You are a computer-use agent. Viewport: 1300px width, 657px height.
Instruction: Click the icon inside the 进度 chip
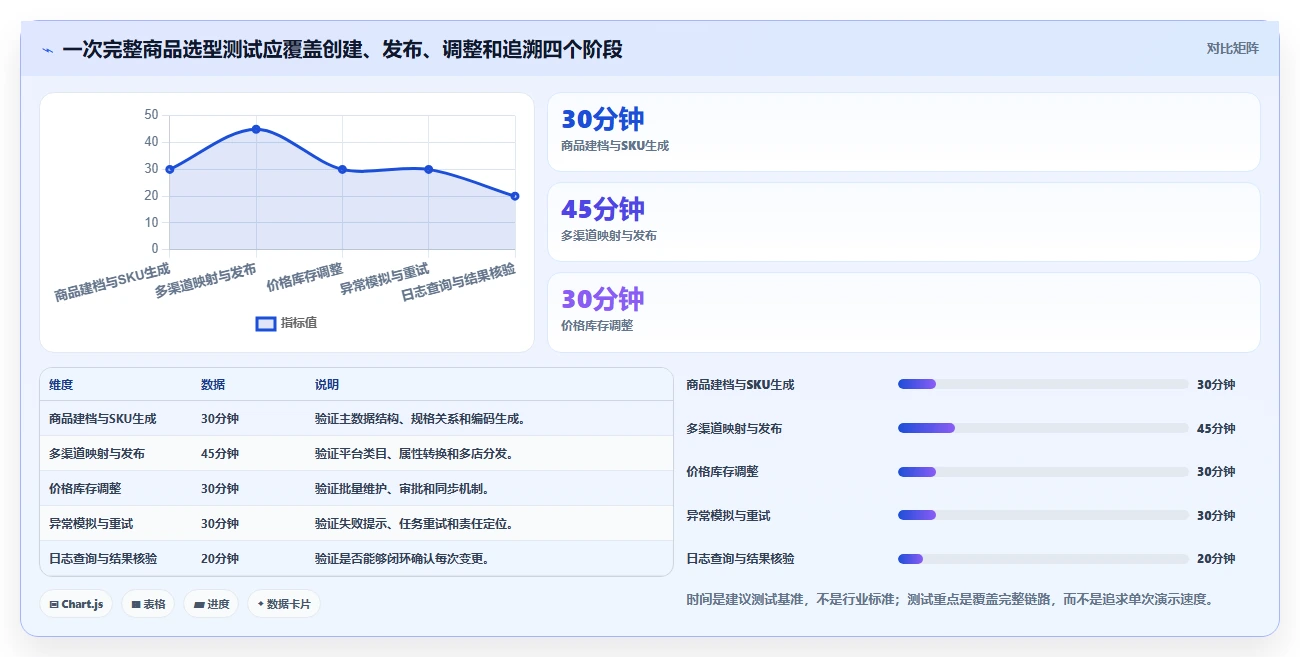(199, 604)
